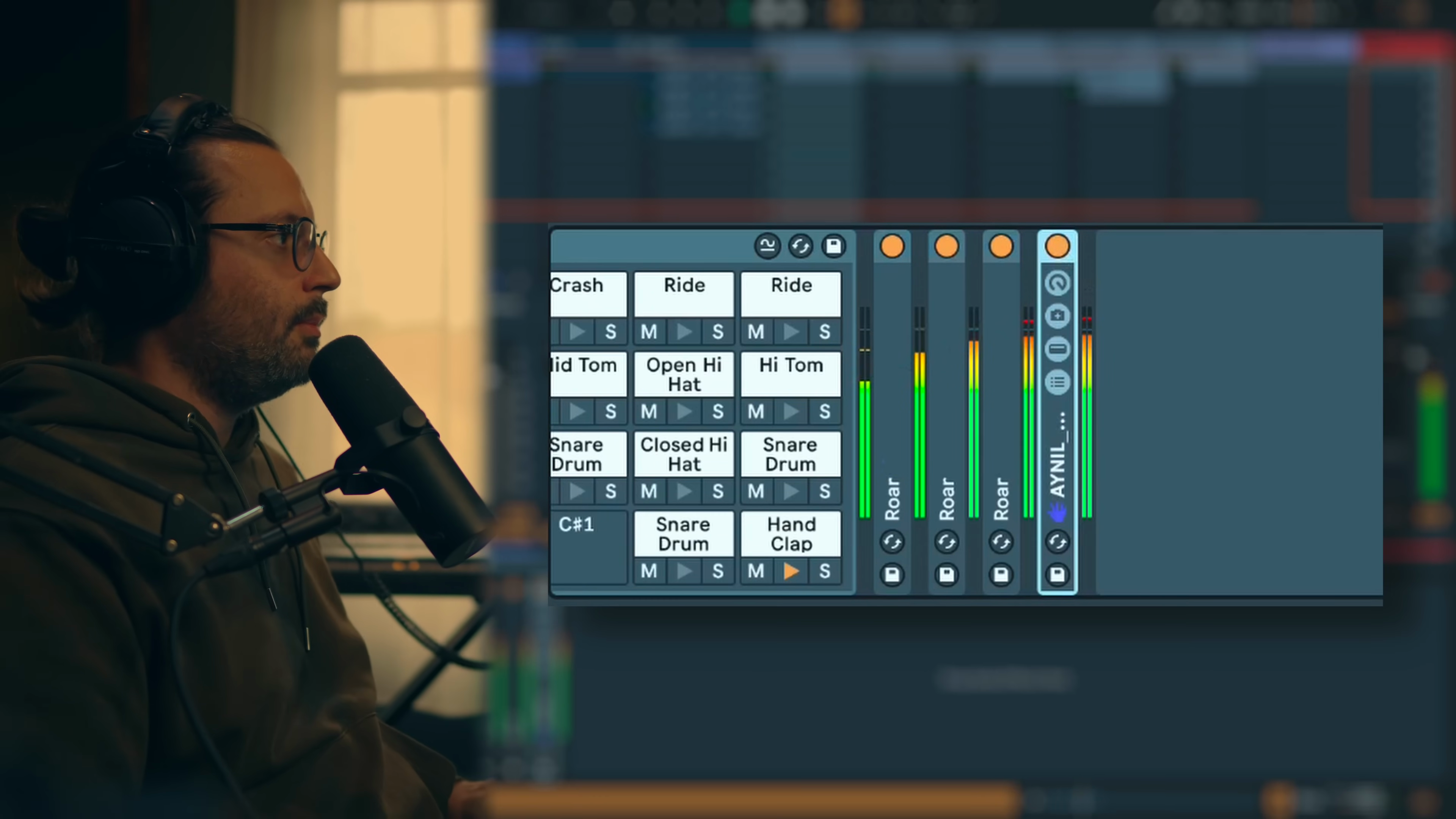Screen dimensions: 1456x819
Task: Solo the Open Hi Hat pad
Action: pos(718,411)
